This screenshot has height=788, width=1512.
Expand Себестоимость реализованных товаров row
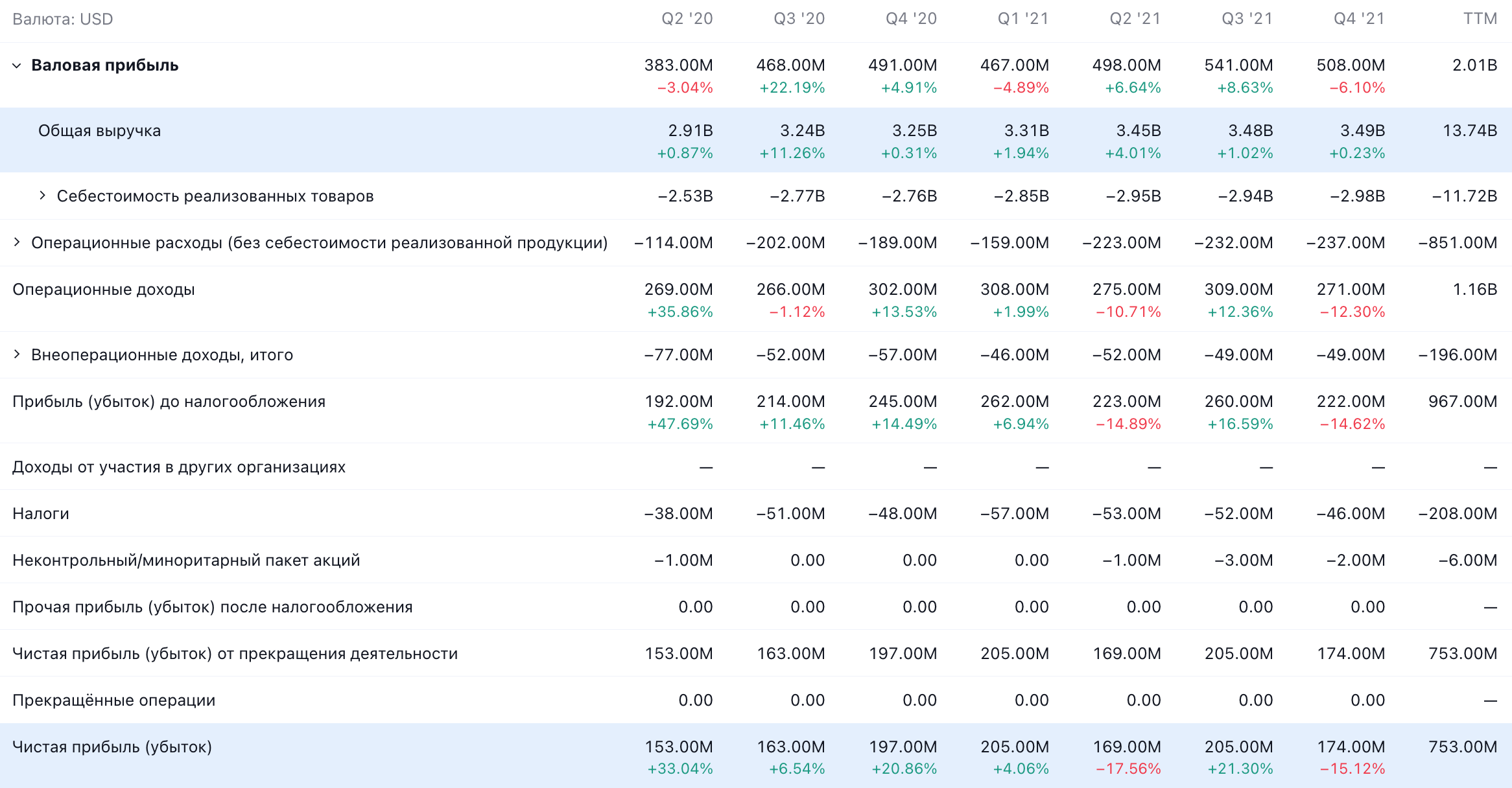click(42, 196)
